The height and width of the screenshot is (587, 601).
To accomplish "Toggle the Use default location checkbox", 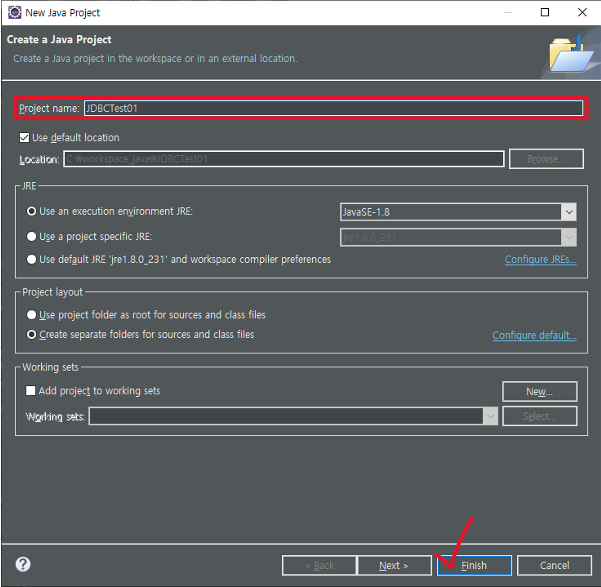I will [x=24, y=138].
